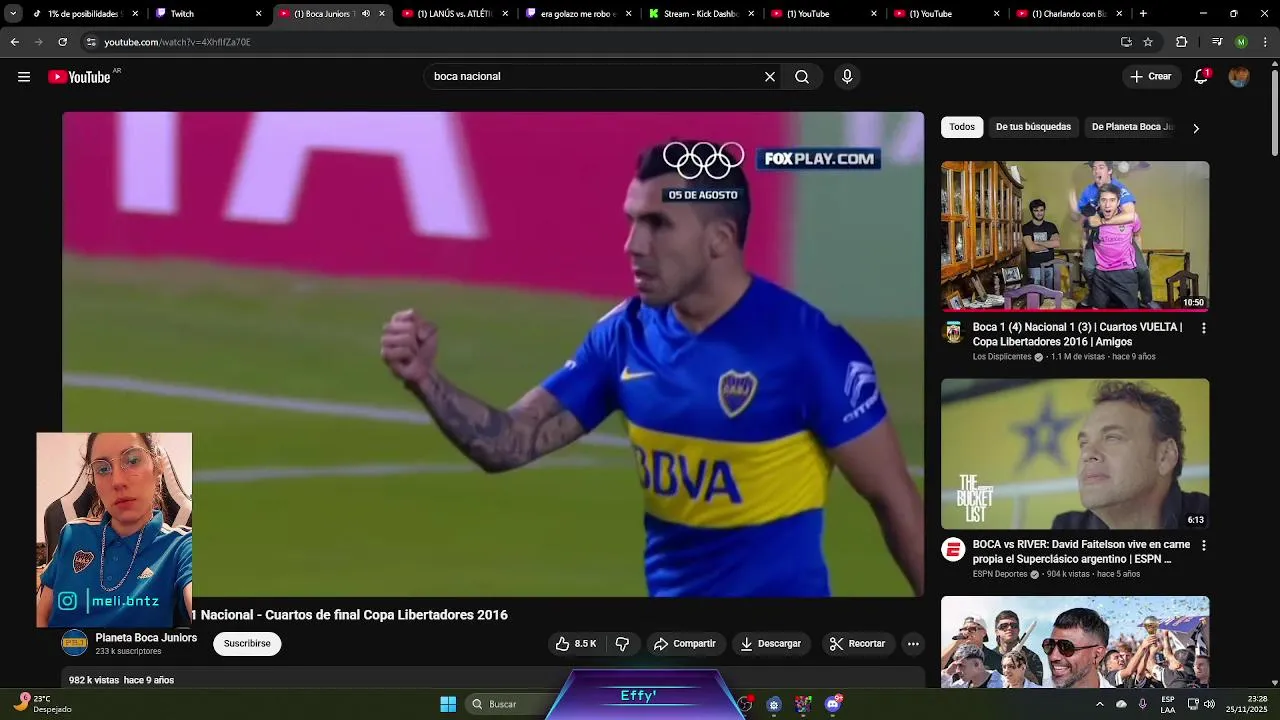The height and width of the screenshot is (720, 1280).
Task: Start voice search with the microphone icon
Action: point(847,77)
